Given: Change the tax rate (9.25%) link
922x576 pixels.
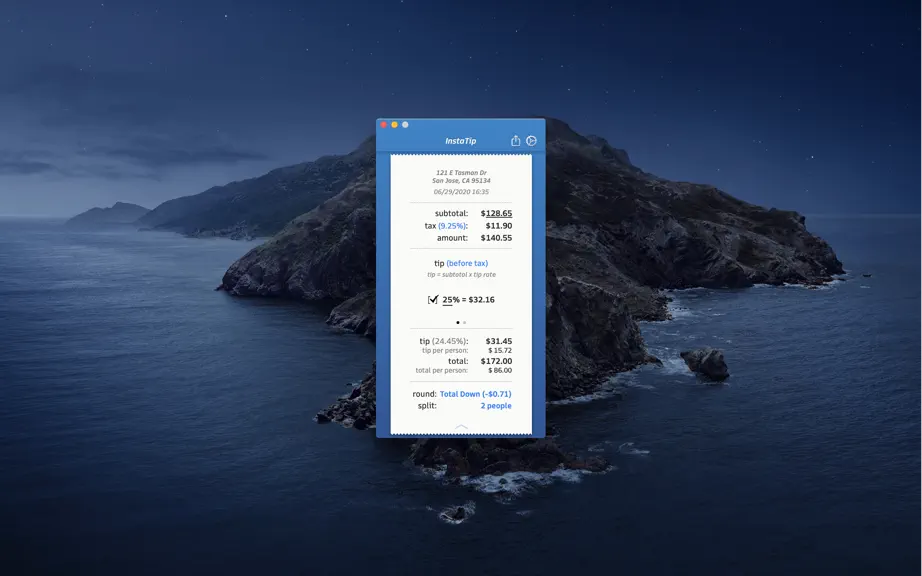Looking at the screenshot, I should pos(453,226).
